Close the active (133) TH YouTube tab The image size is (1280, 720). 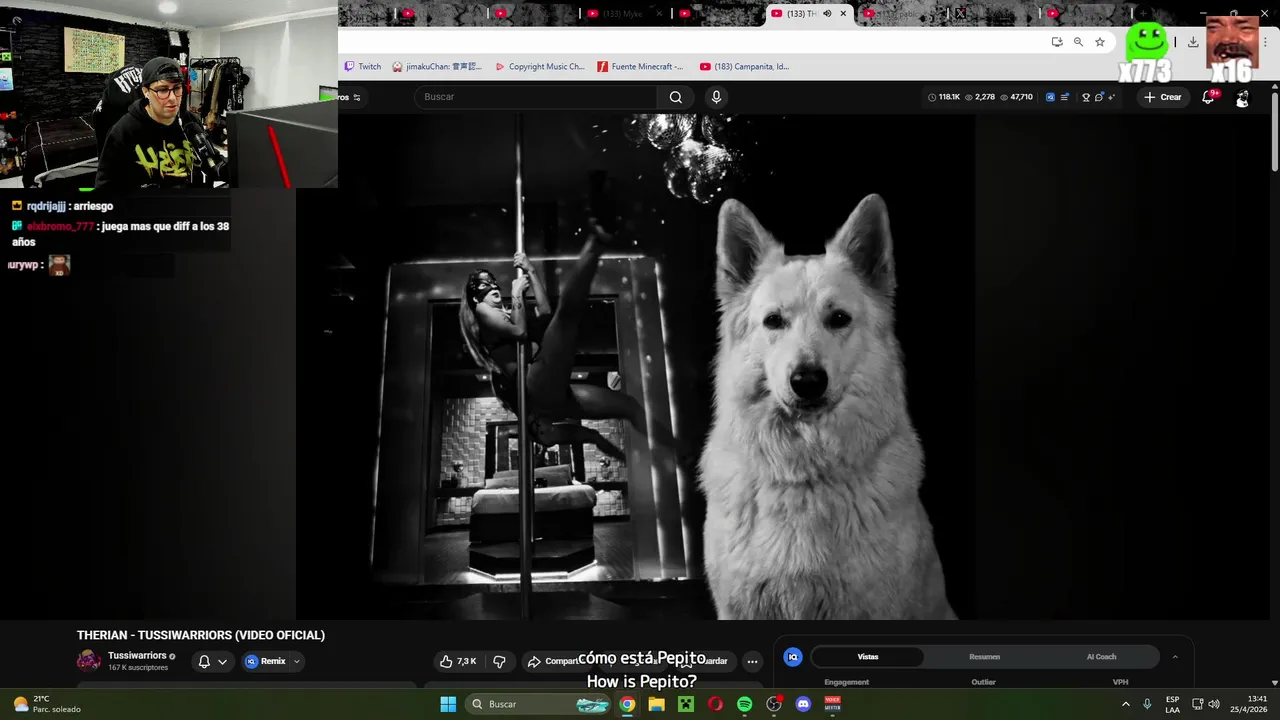[x=843, y=13]
